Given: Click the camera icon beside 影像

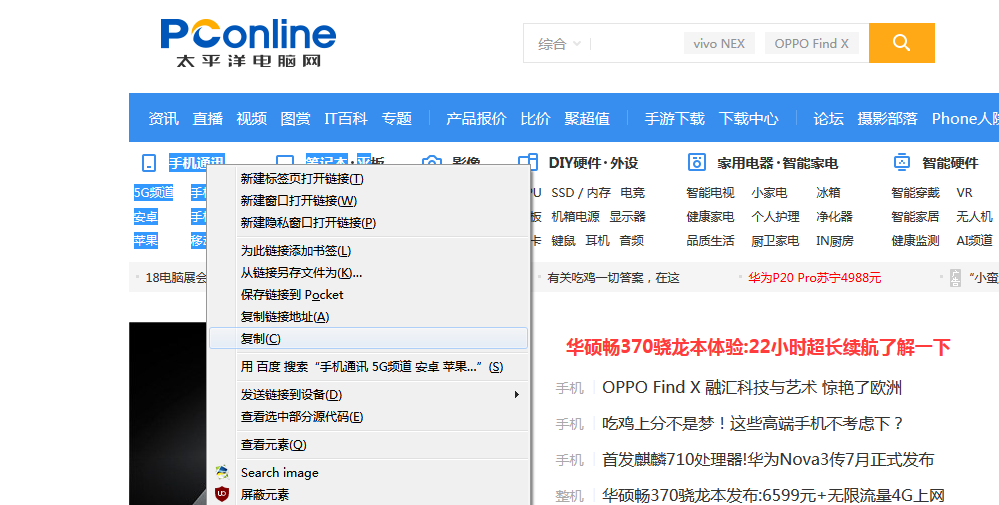Looking at the screenshot, I should pos(432,162).
